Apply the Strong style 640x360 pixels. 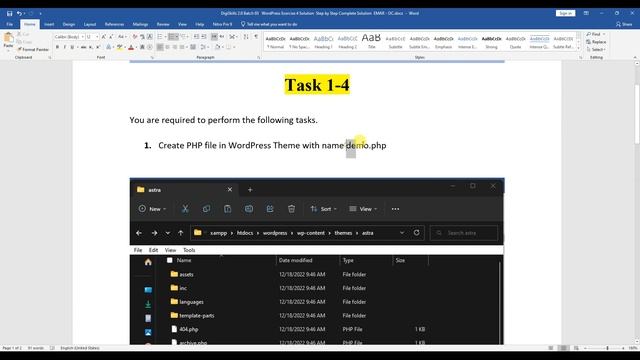491,42
